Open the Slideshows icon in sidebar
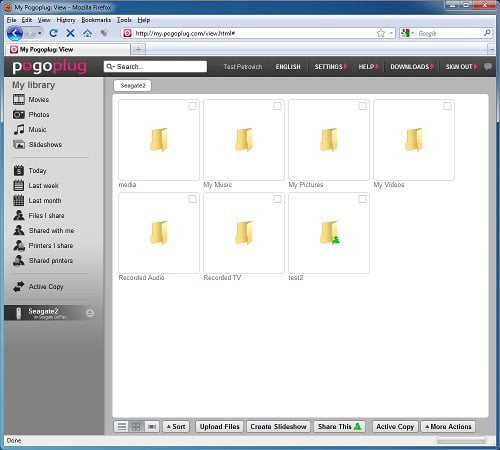500x450 pixels. [x=19, y=144]
